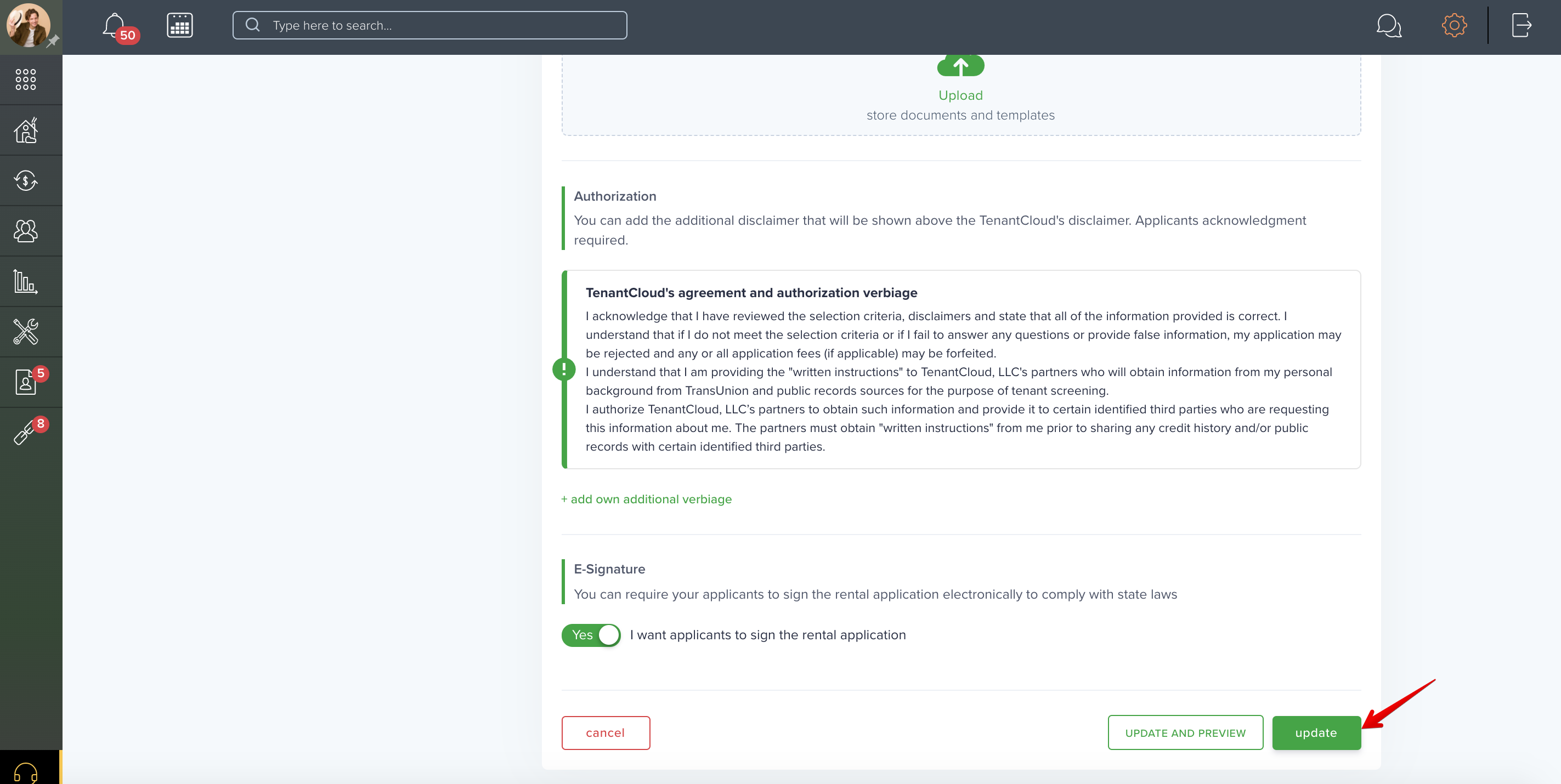This screenshot has height=784, width=1561.
Task: Open the maintenance tools icon in sidebar
Action: coord(25,332)
